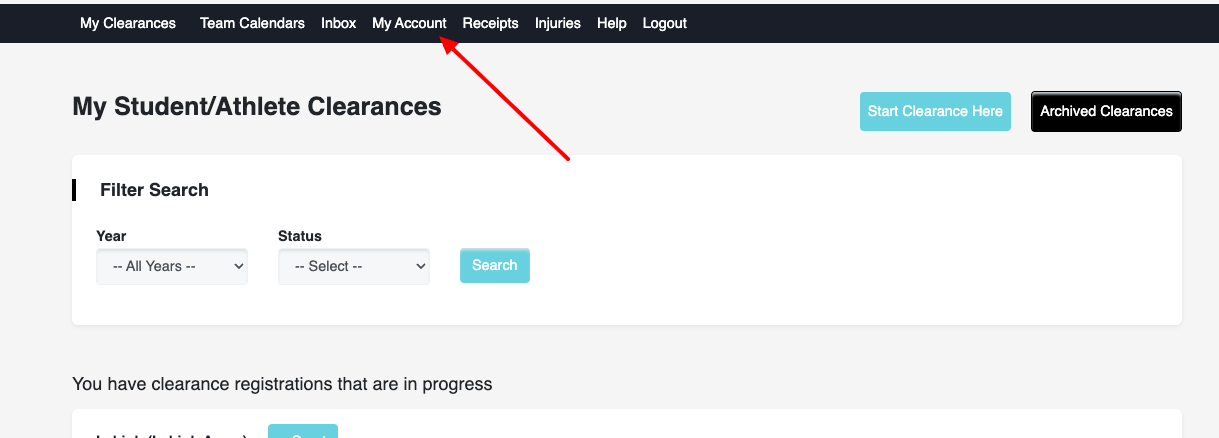Expand the Status dropdown showing Select

click(354, 266)
